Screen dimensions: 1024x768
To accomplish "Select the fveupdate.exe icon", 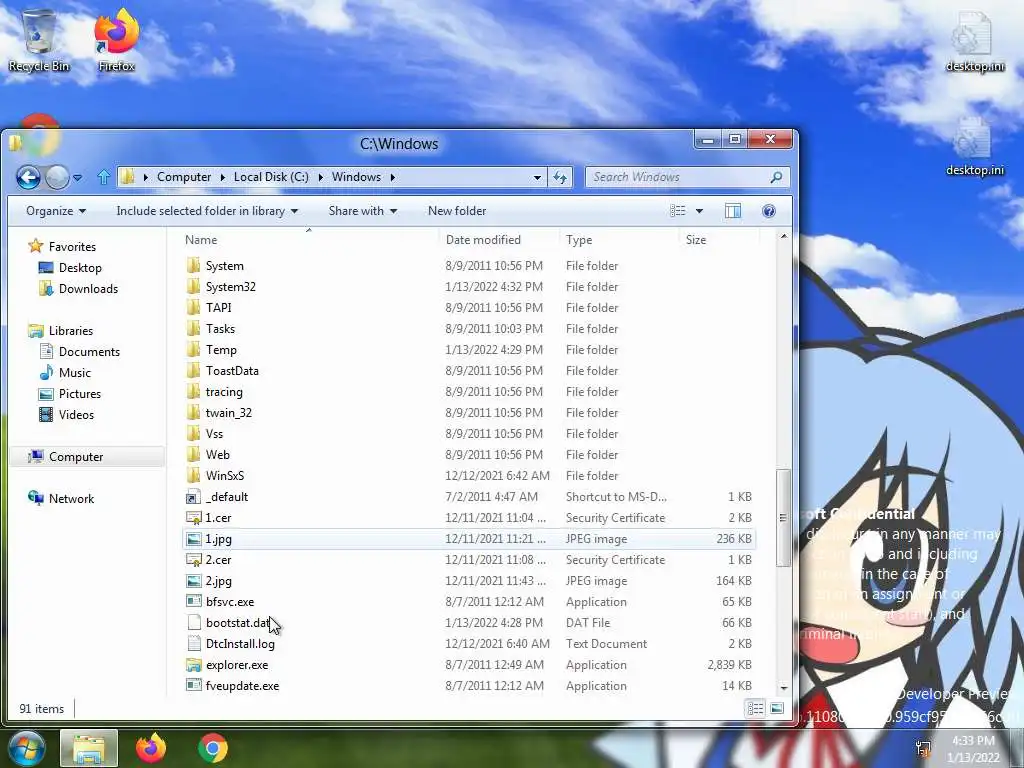I will (193, 686).
